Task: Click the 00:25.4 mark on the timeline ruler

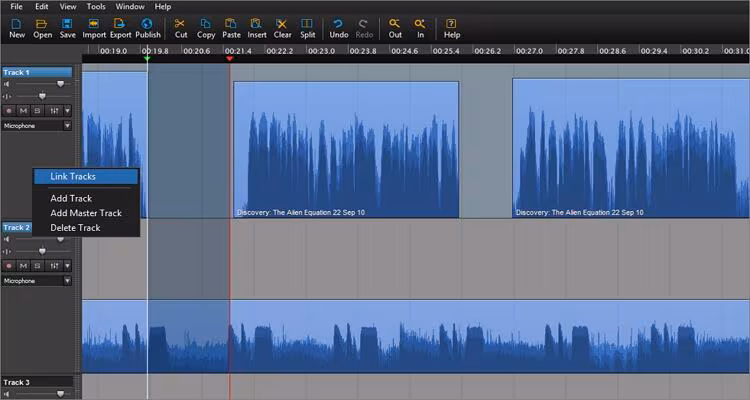Action: pos(446,51)
